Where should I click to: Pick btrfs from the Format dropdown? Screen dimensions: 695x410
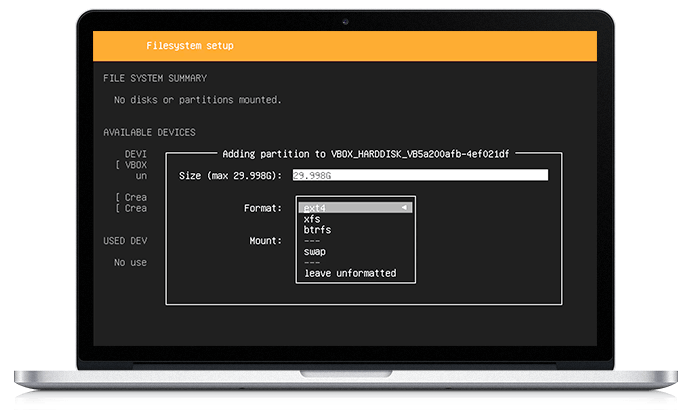pyautogui.click(x=317, y=230)
